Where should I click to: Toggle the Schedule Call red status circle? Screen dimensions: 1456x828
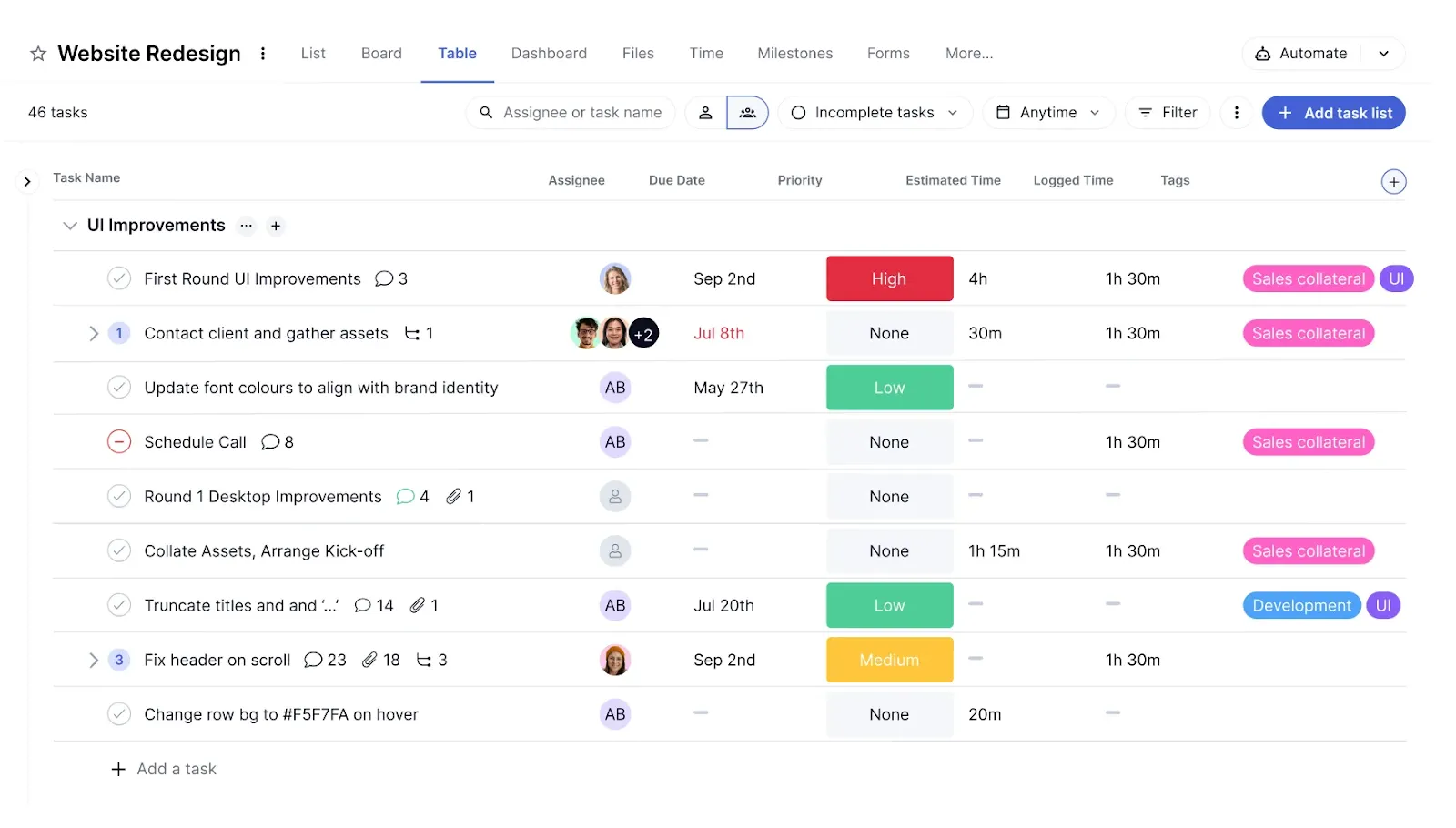(x=119, y=442)
